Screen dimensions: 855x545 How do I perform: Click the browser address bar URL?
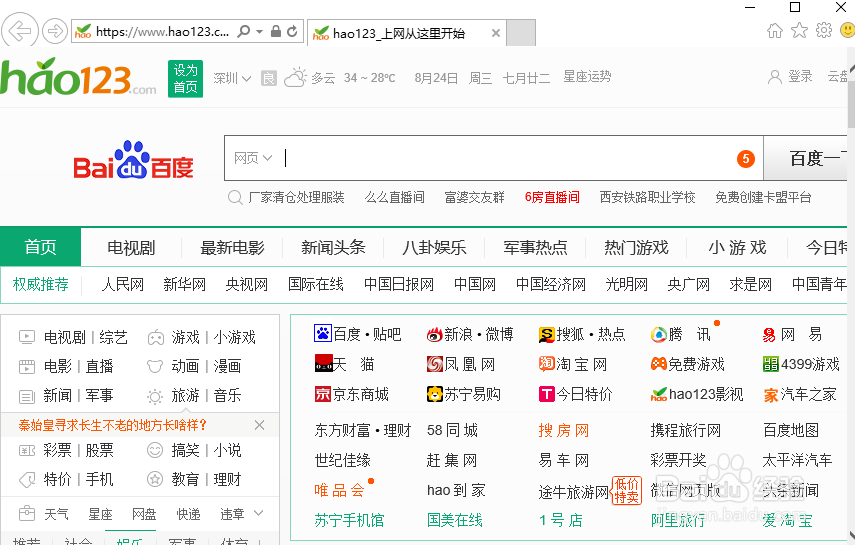(162, 32)
